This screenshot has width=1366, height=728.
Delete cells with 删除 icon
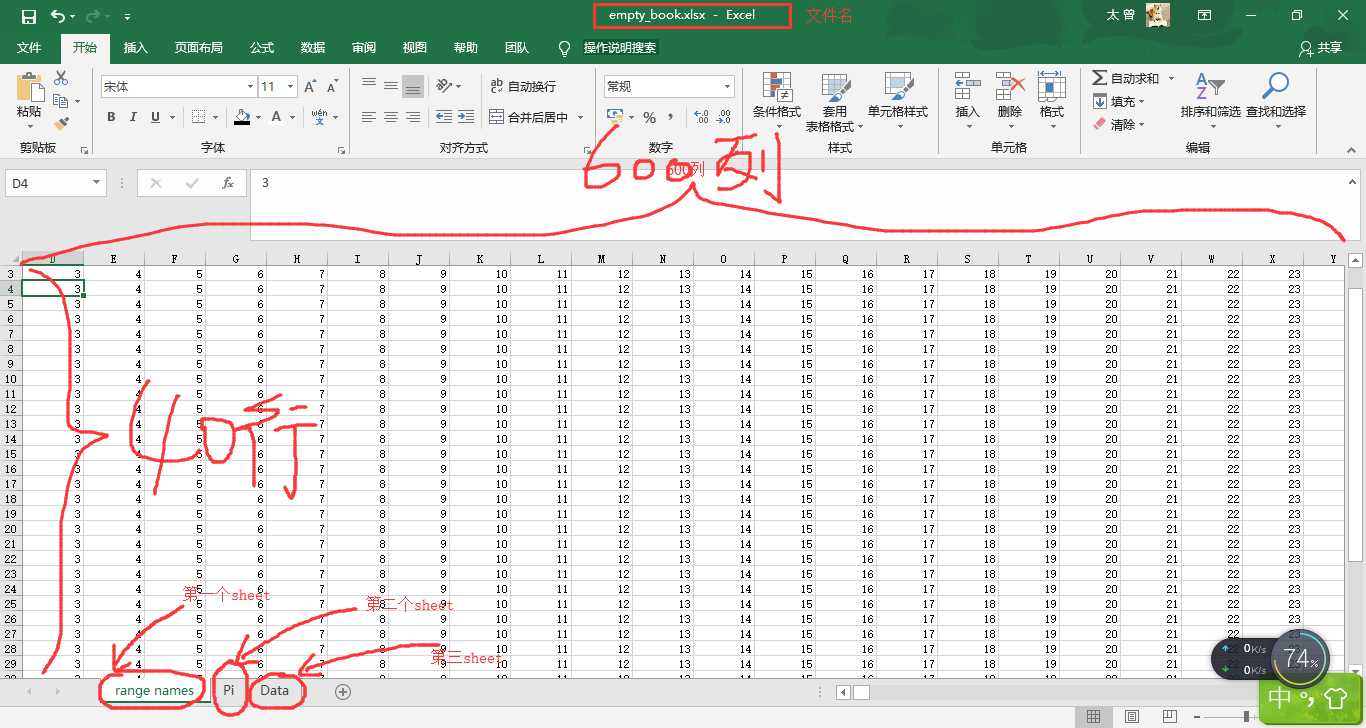pyautogui.click(x=1010, y=101)
